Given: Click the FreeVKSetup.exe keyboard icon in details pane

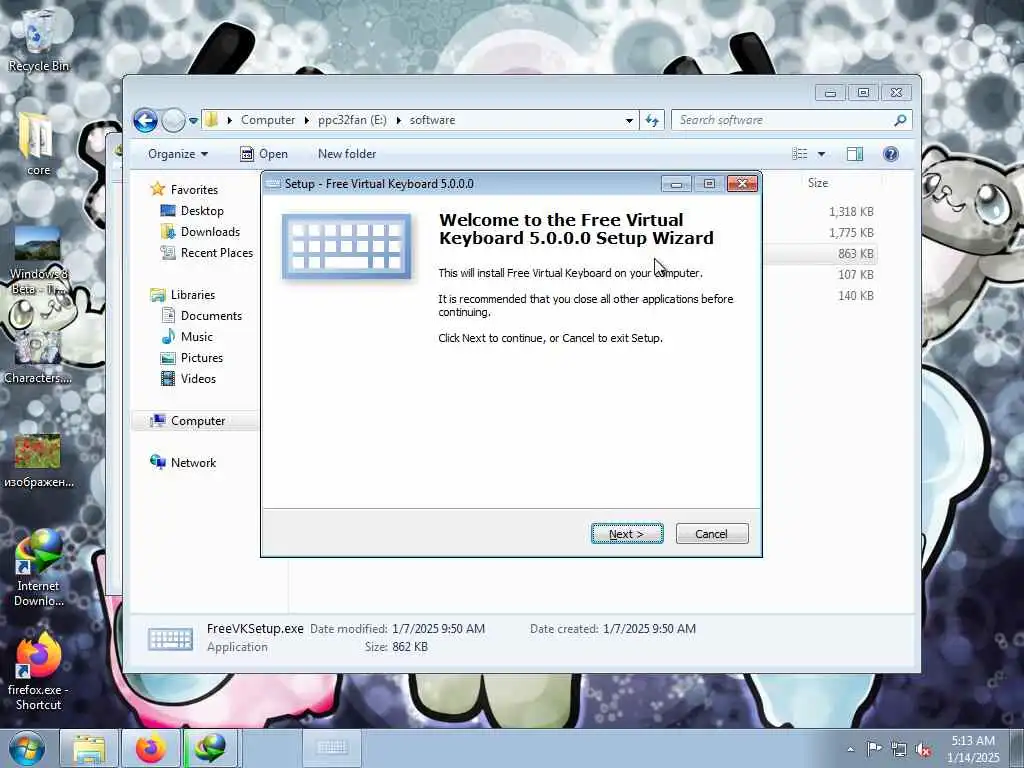Looking at the screenshot, I should 170,639.
